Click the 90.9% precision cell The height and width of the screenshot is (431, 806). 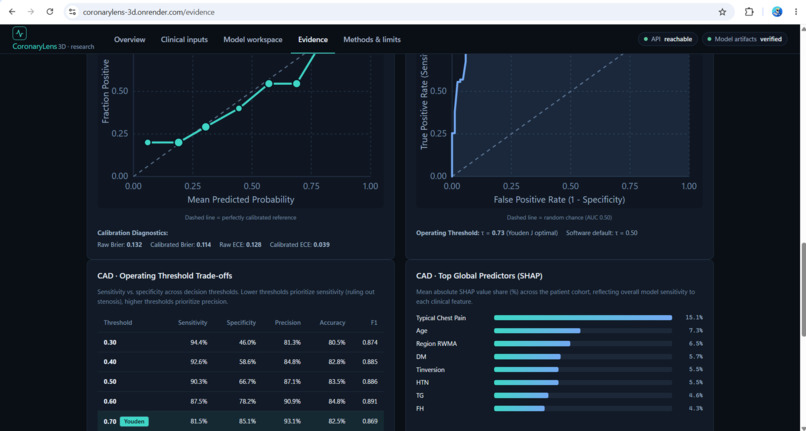pos(292,401)
